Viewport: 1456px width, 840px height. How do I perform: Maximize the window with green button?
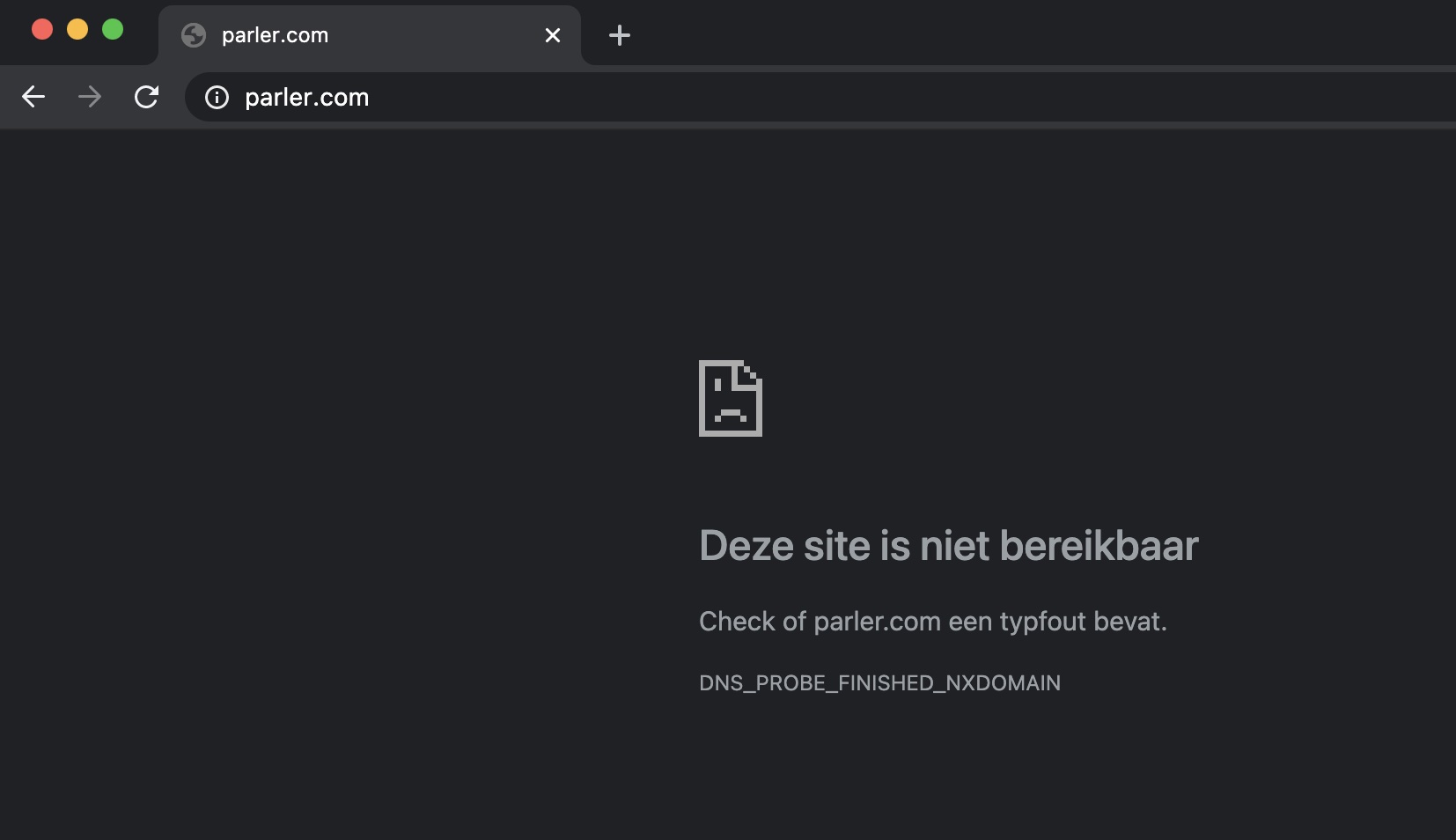click(113, 29)
